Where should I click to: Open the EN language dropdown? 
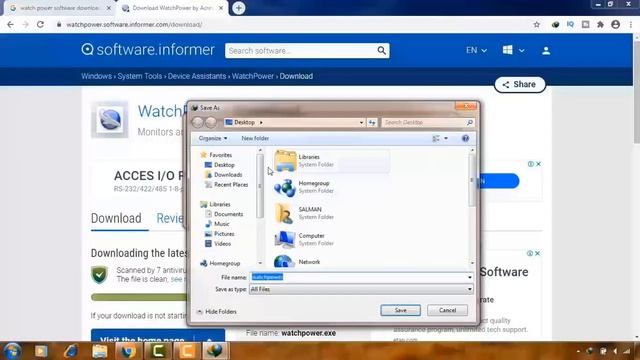476,50
